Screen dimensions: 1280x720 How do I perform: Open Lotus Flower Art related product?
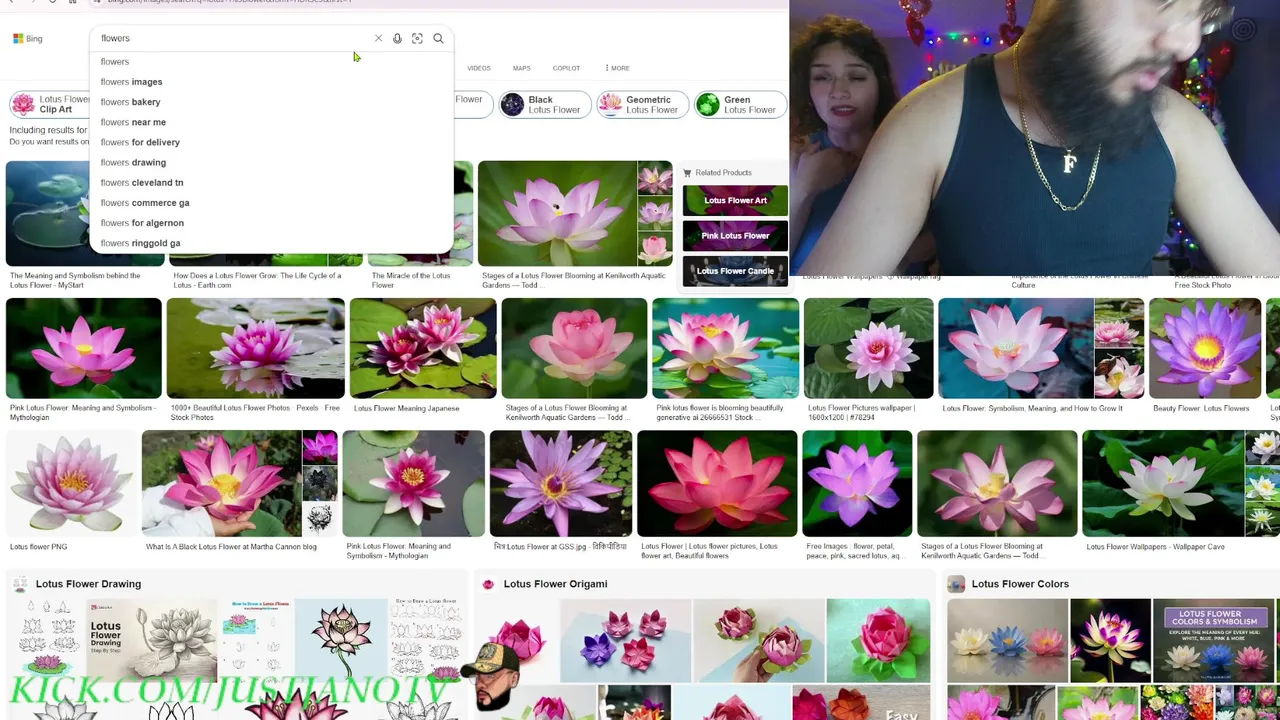(735, 200)
